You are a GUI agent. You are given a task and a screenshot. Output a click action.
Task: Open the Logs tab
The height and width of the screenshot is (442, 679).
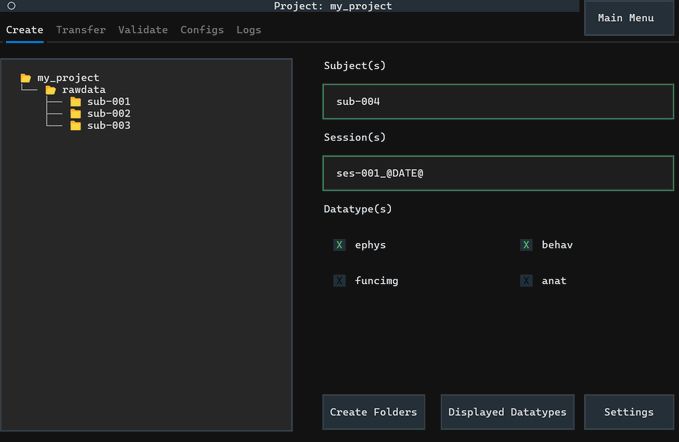click(249, 30)
